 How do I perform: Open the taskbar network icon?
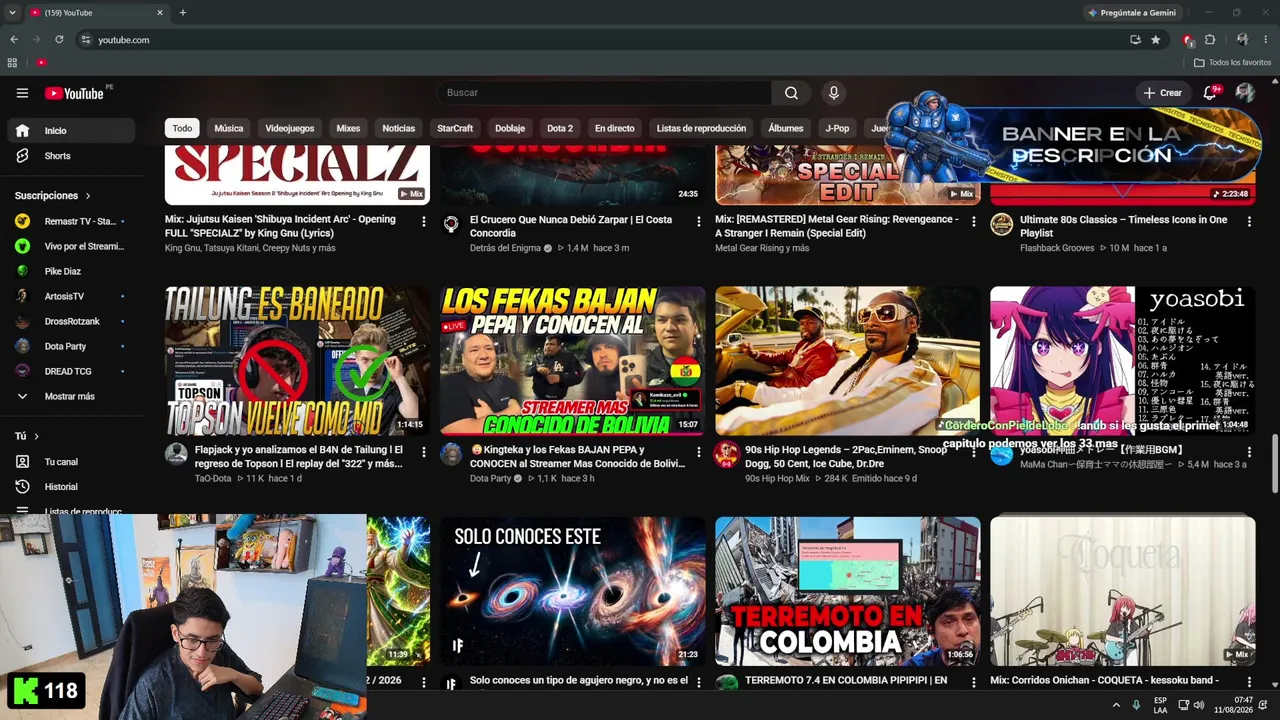pos(1181,705)
